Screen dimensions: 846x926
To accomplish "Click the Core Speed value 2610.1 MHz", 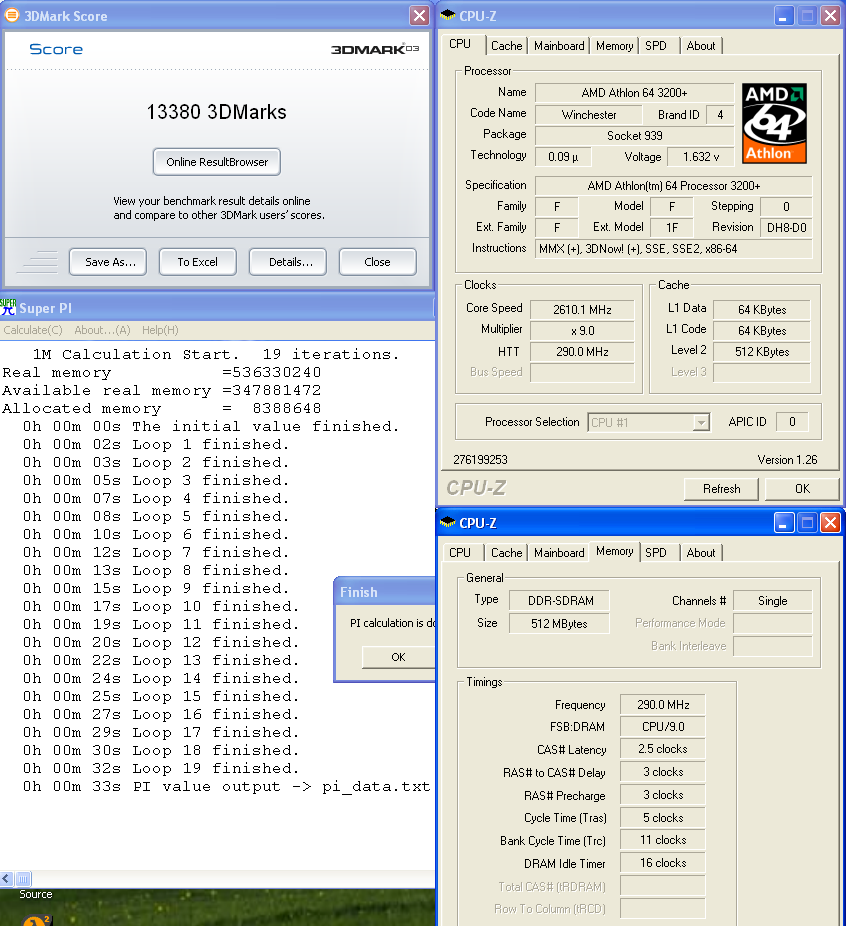I will tap(582, 309).
